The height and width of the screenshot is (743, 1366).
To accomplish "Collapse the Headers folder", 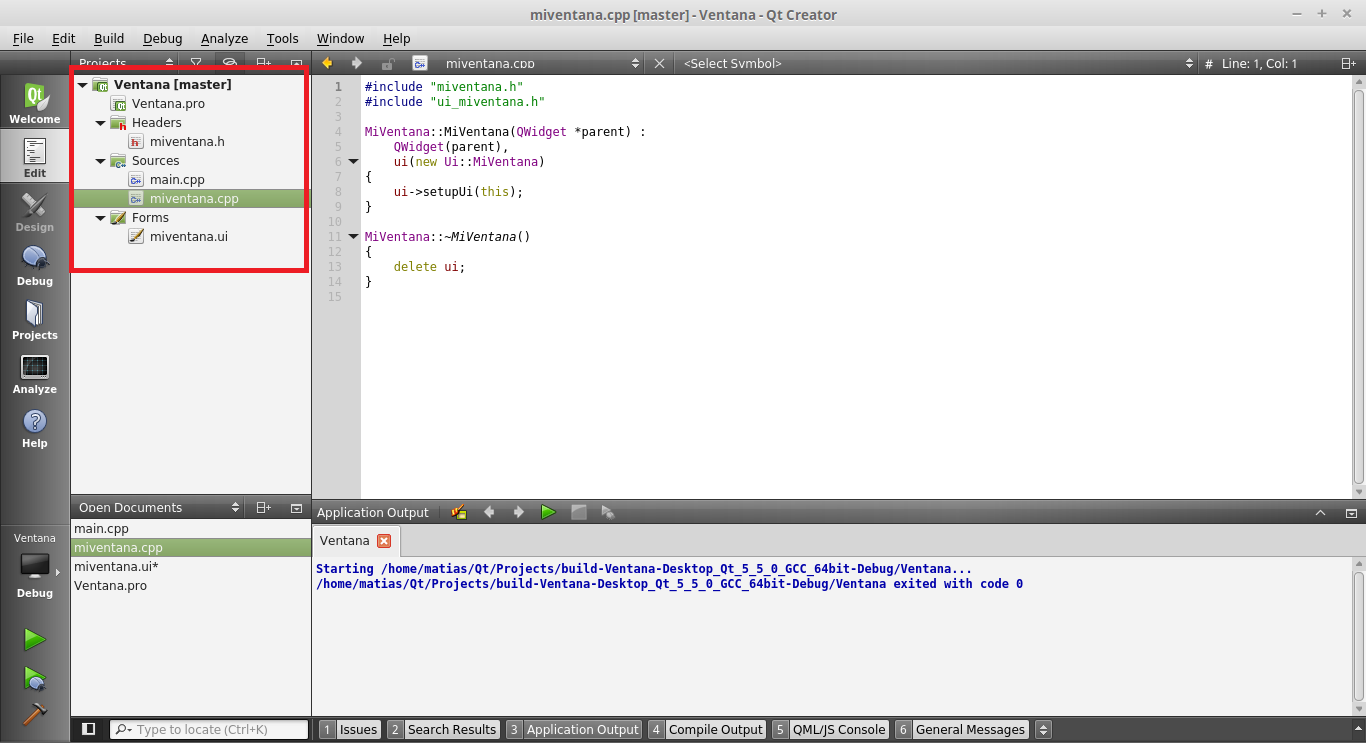I will [100, 123].
